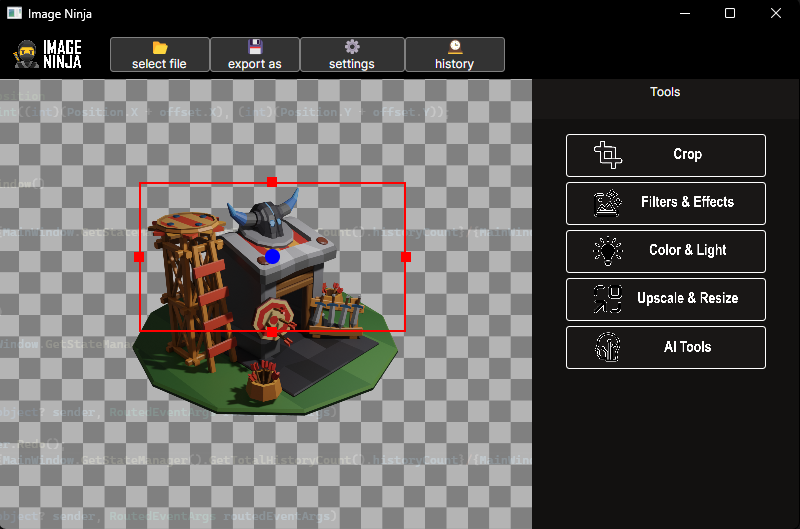Click the Crop tool icon
800x529 pixels.
point(608,155)
